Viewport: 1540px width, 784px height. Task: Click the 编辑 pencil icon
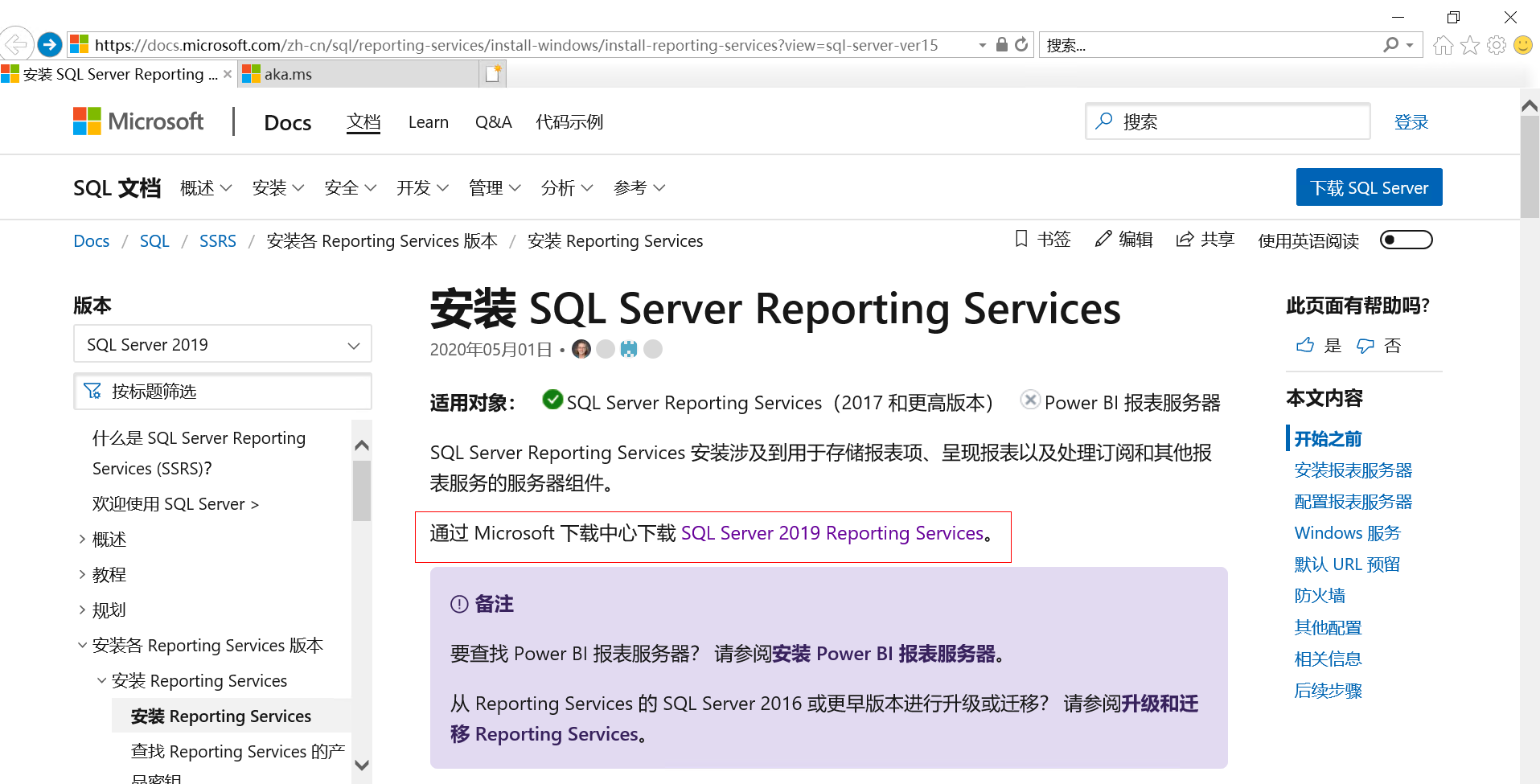coord(1103,239)
